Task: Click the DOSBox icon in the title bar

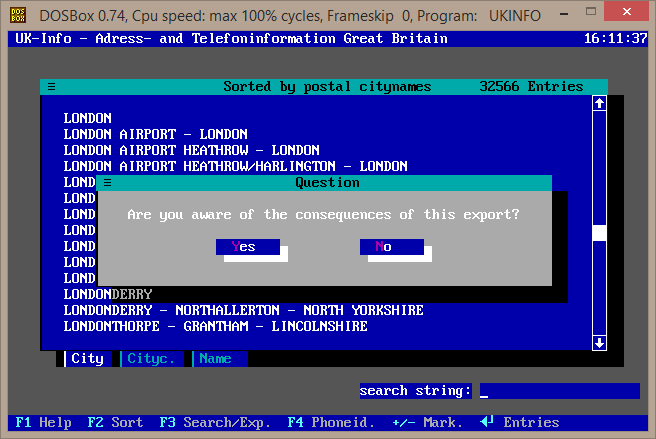Action: point(18,15)
